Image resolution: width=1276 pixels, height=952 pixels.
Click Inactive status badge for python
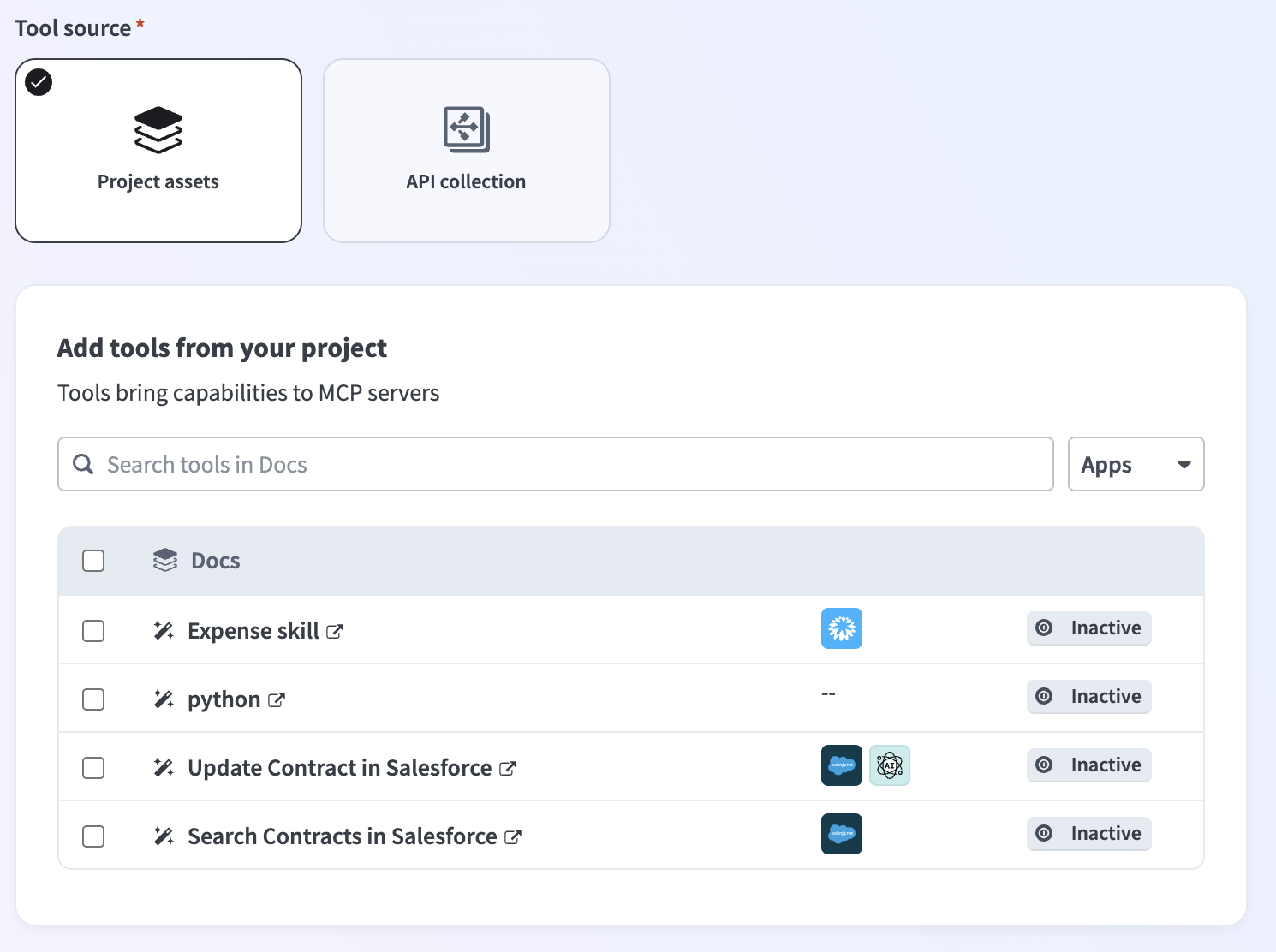pyautogui.click(x=1088, y=697)
